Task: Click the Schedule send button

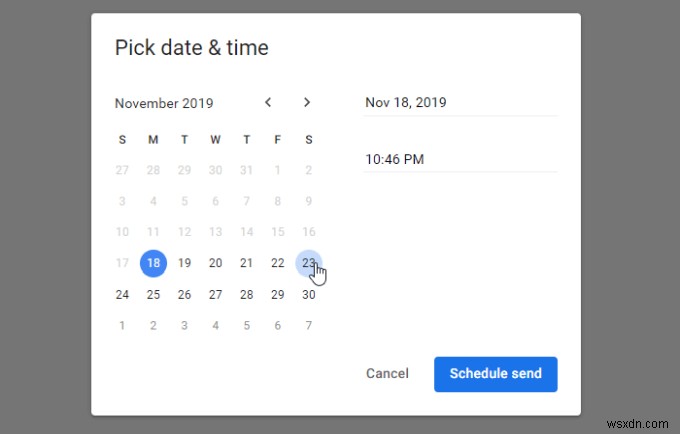Action: pyautogui.click(x=495, y=374)
